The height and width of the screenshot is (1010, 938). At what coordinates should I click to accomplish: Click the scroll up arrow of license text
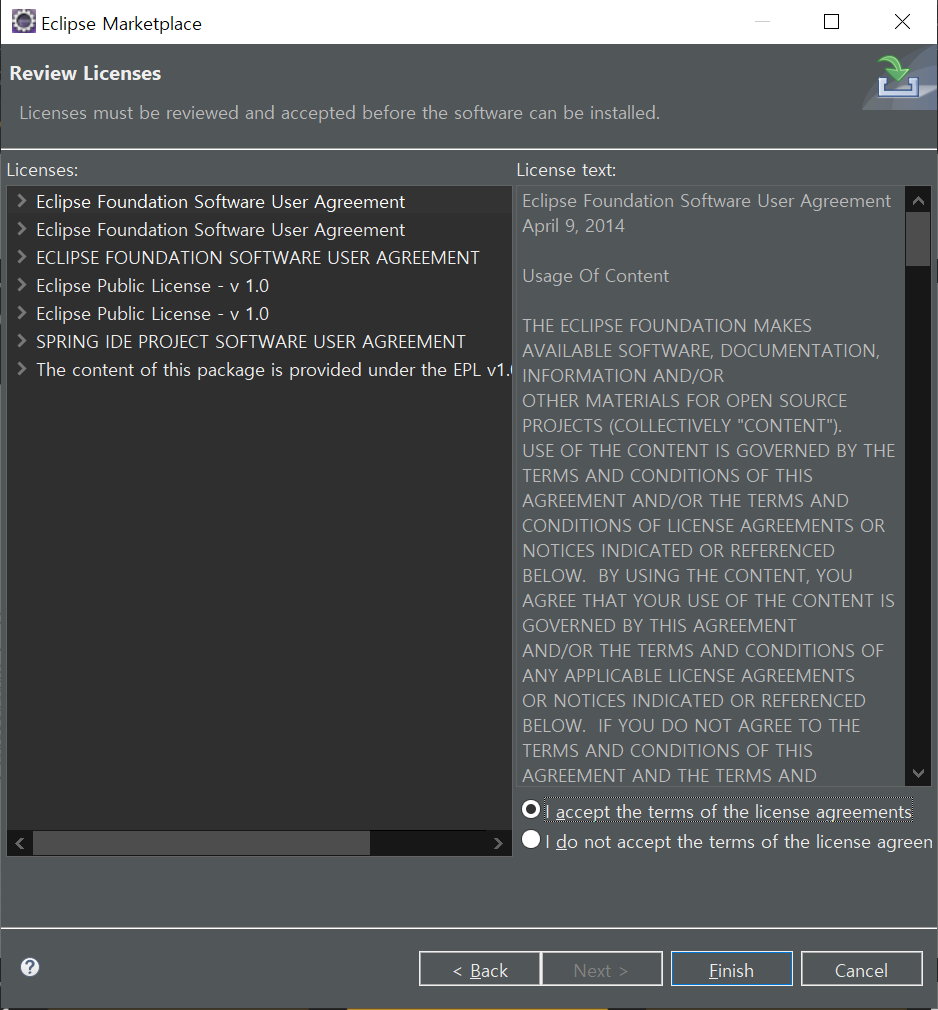click(918, 200)
